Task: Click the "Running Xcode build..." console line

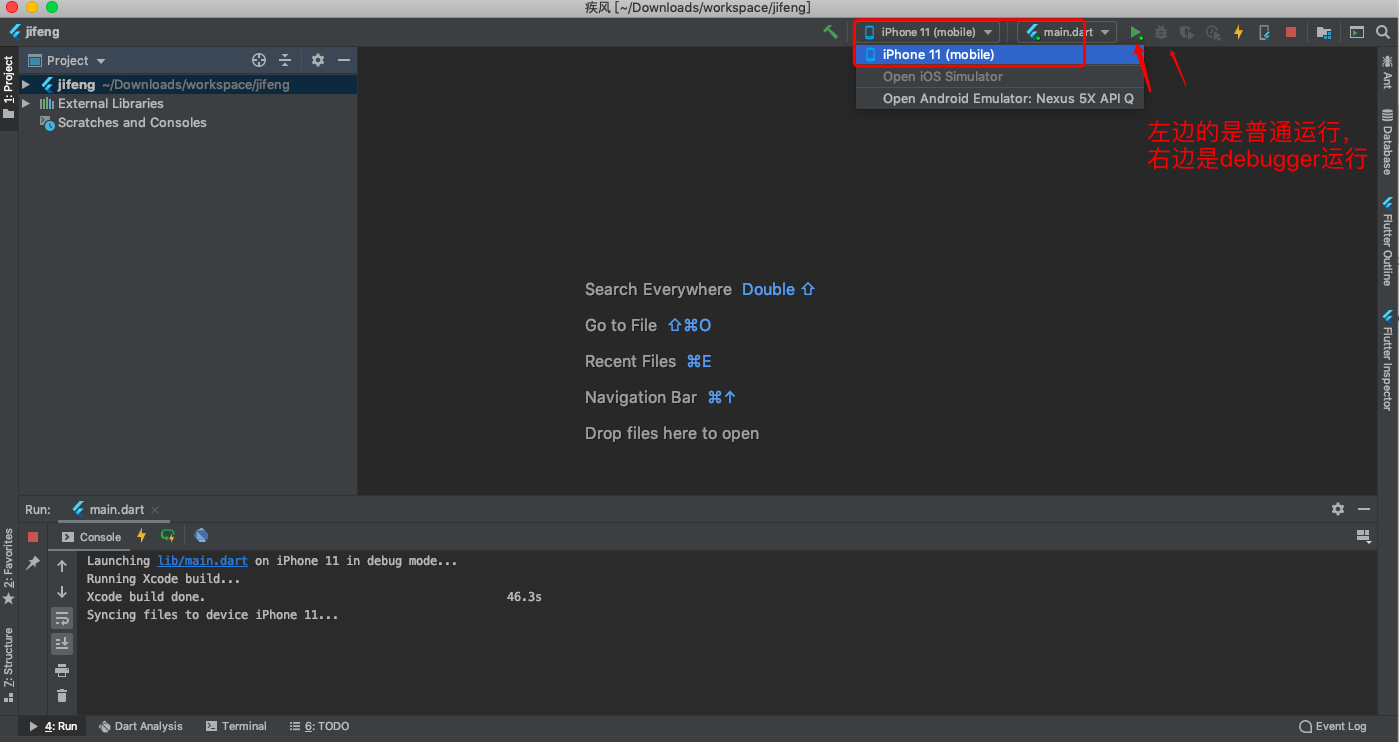Action: point(164,579)
